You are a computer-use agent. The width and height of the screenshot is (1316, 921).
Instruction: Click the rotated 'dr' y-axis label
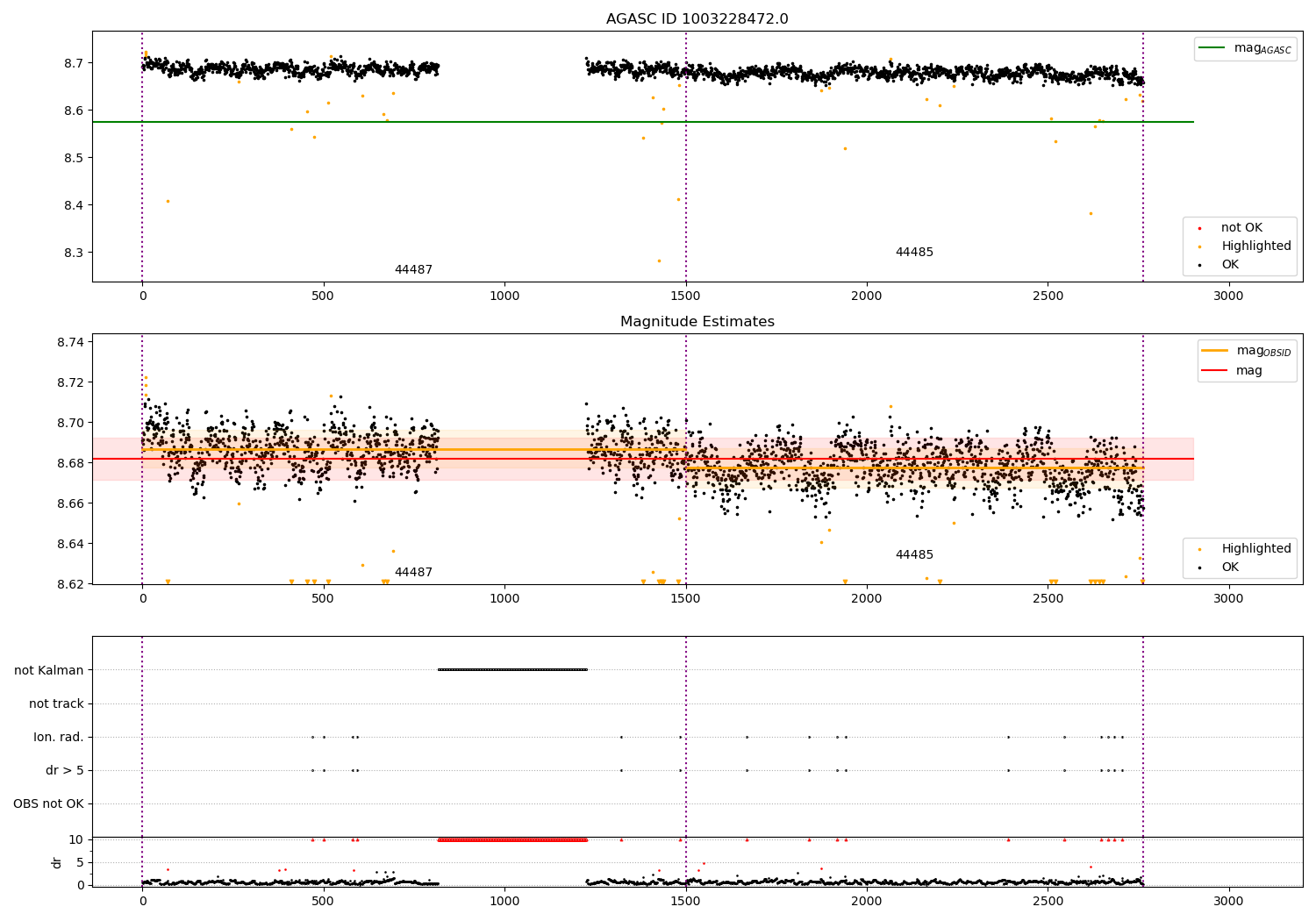pos(57,862)
